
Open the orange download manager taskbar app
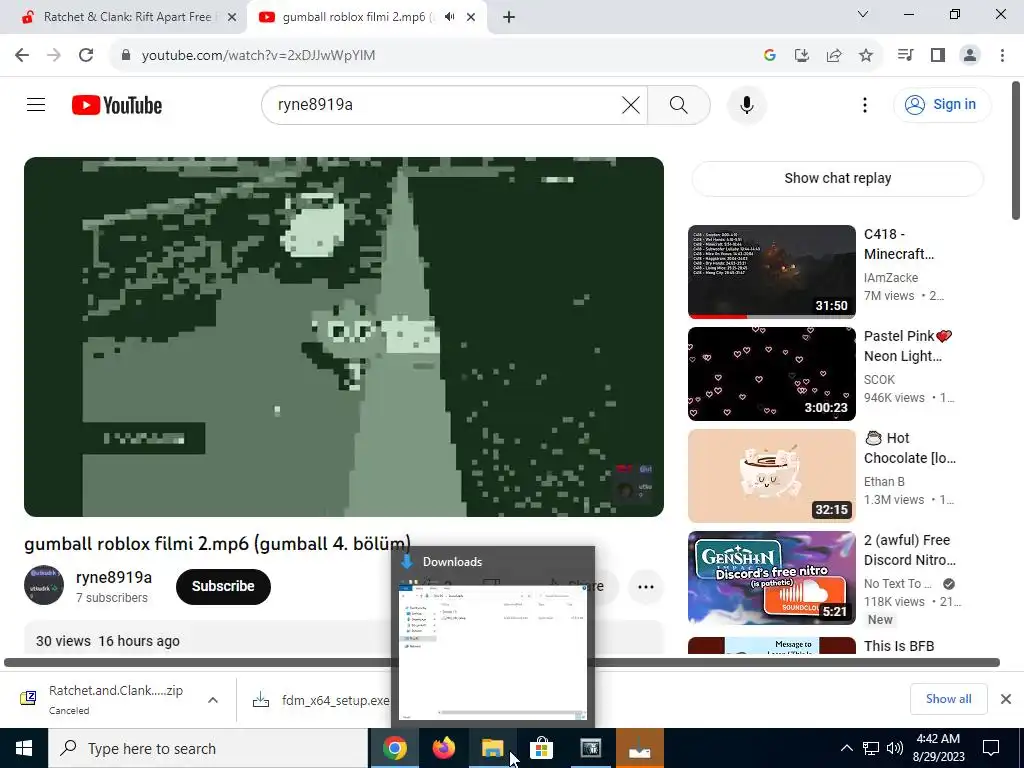click(639, 748)
